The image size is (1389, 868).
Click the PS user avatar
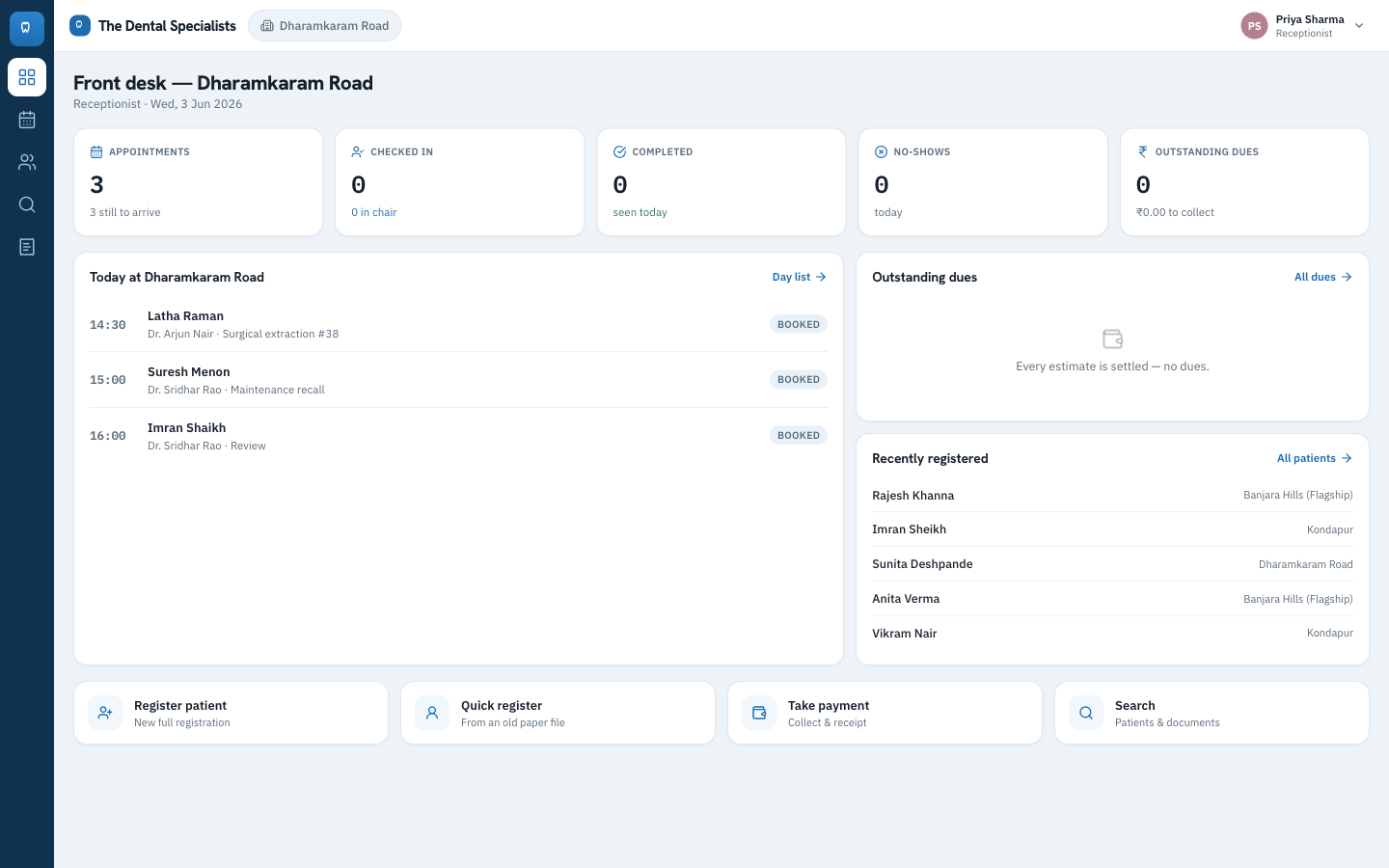[1254, 26]
